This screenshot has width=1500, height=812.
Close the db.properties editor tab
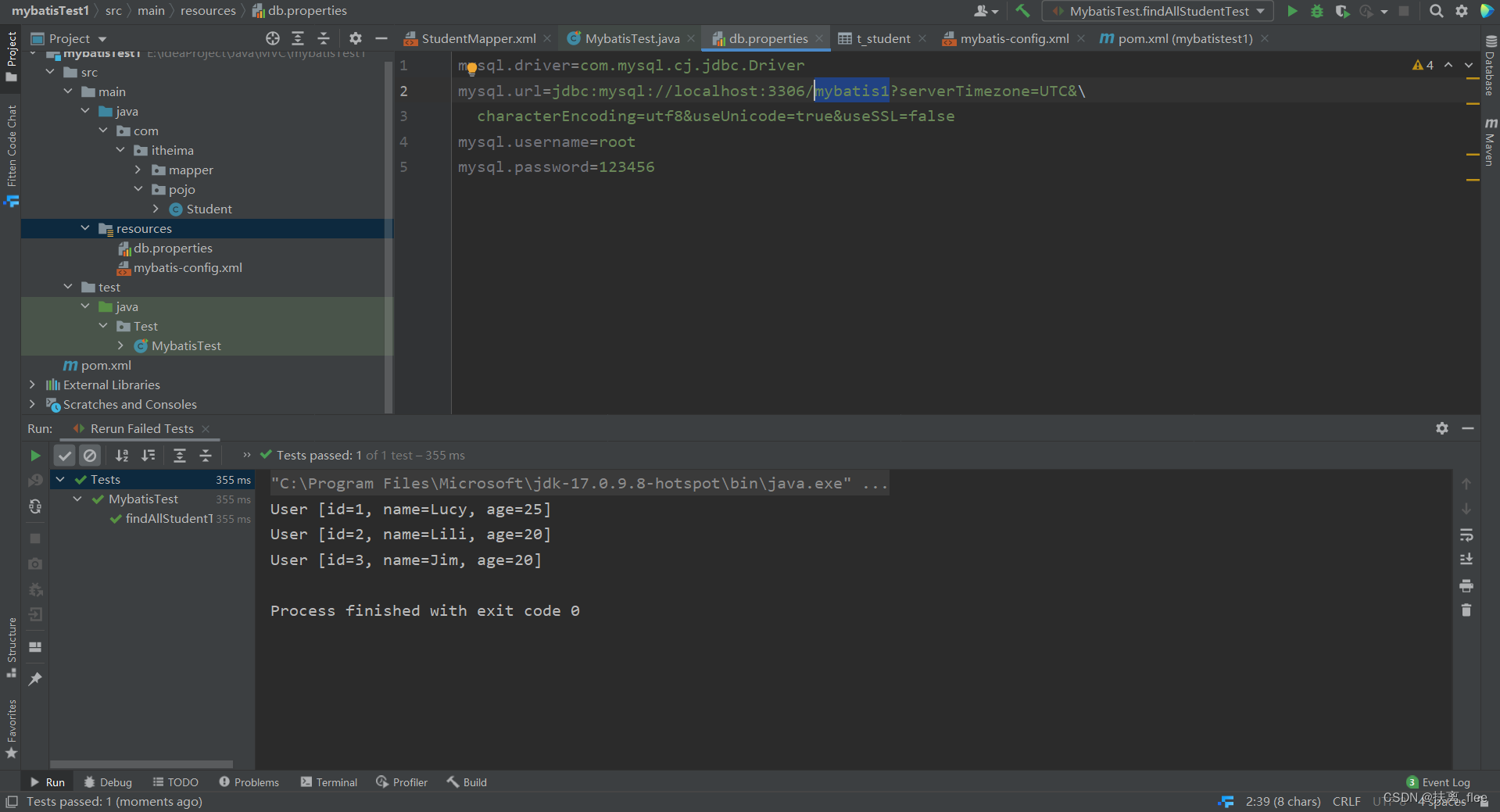tap(819, 38)
